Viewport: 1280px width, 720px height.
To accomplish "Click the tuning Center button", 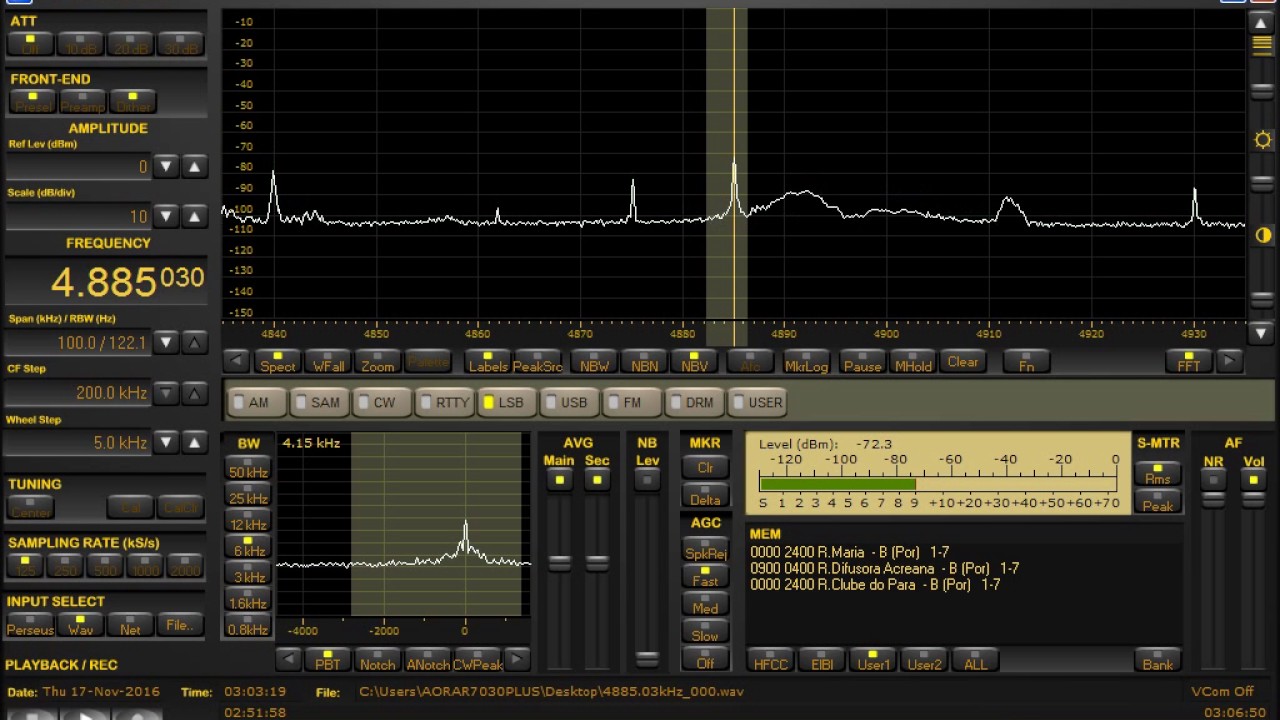I will [31, 507].
